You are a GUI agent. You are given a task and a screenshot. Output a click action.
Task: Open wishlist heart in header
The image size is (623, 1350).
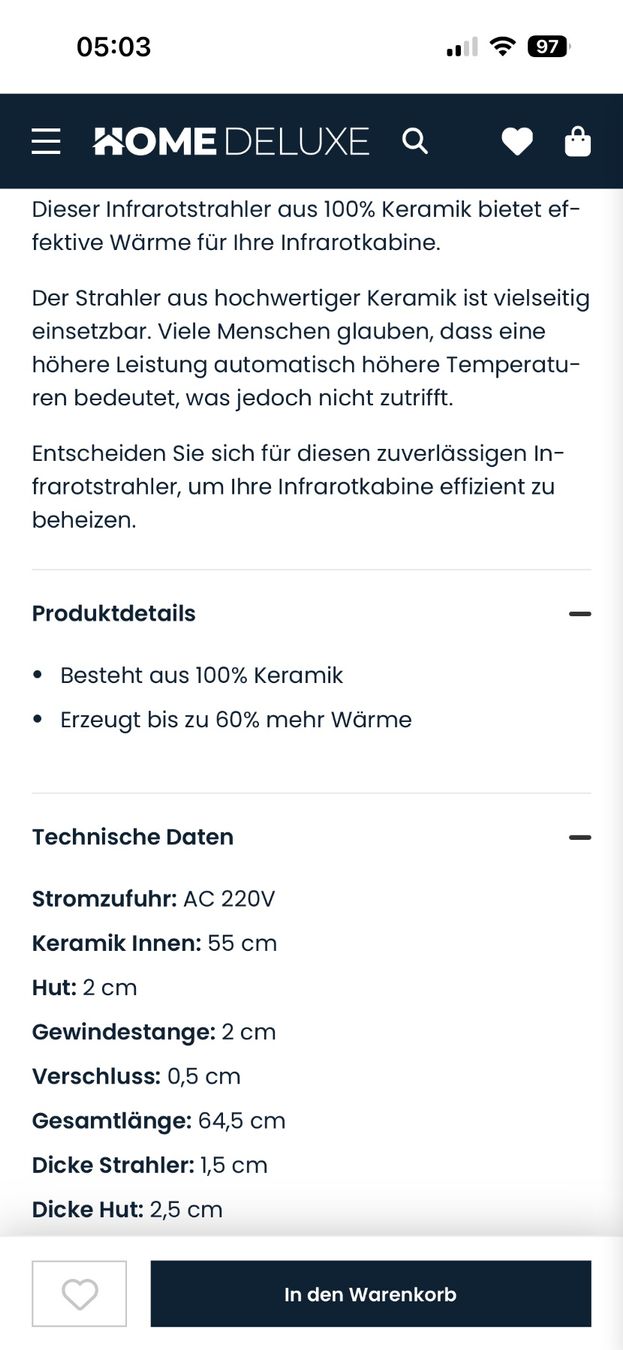tap(517, 142)
